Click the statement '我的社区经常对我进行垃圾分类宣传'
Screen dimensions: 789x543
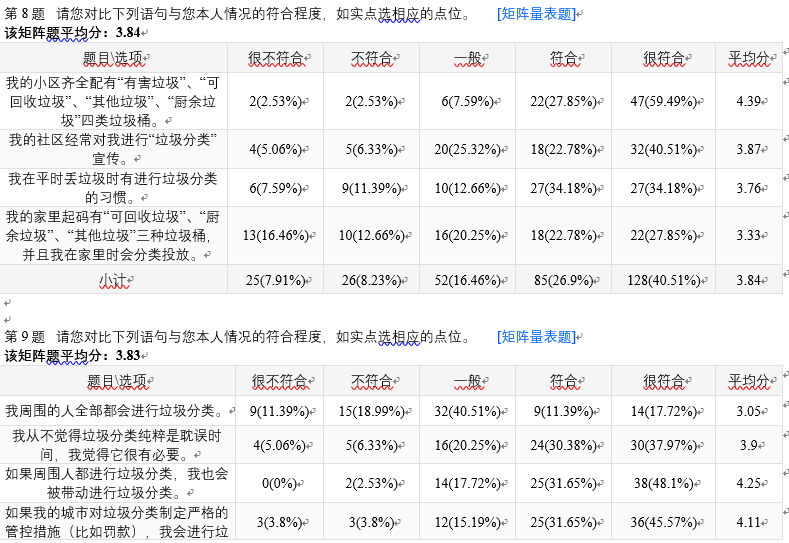tap(113, 149)
